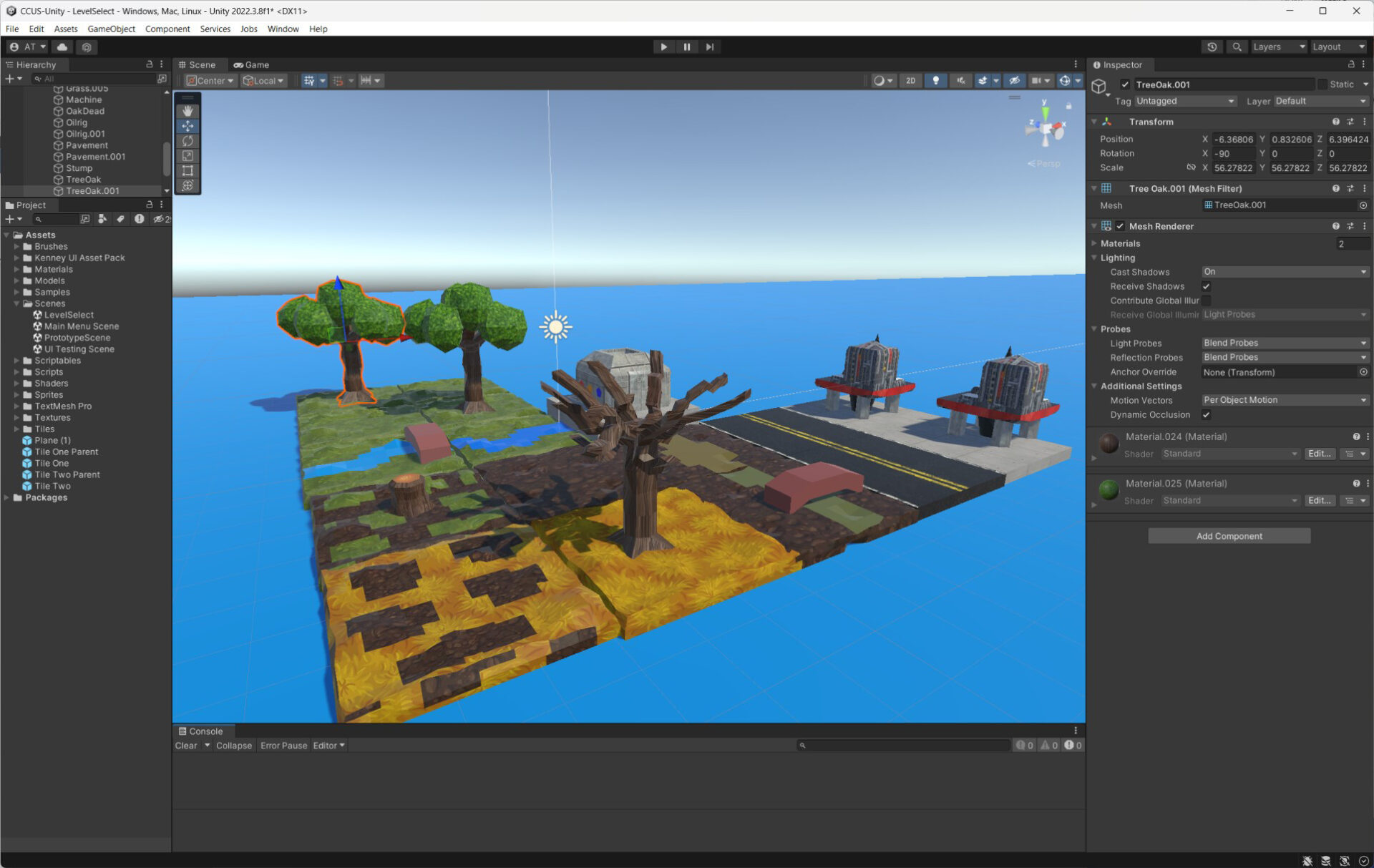Toggle Mesh Renderer enabled checkbox

click(x=1120, y=226)
